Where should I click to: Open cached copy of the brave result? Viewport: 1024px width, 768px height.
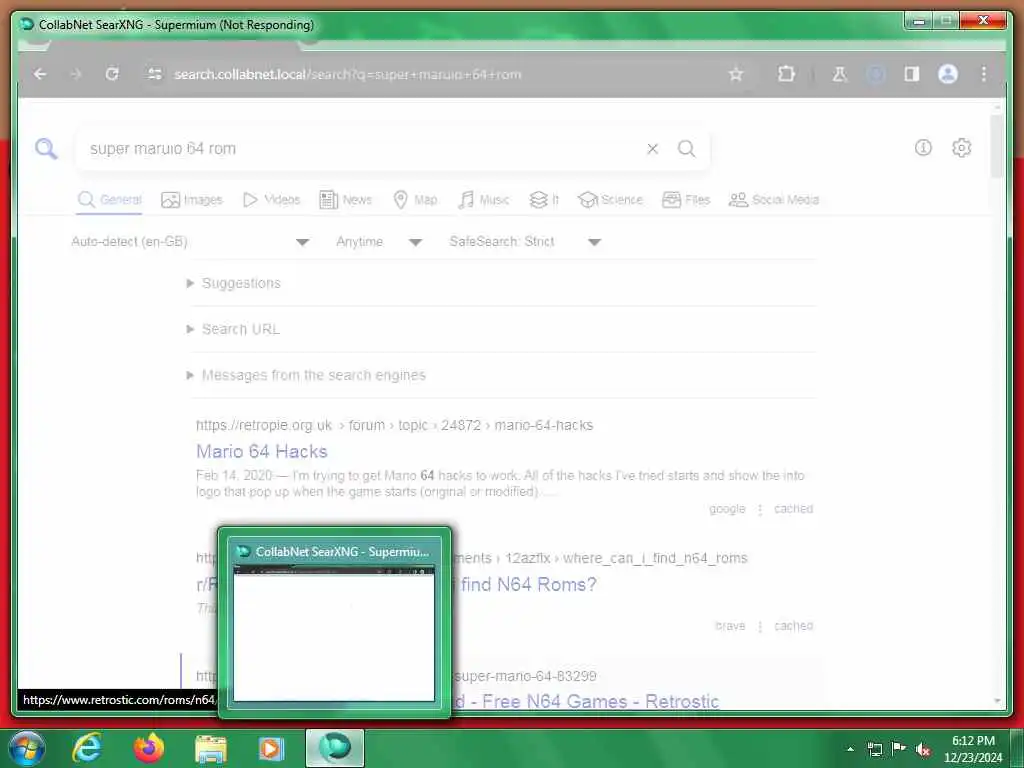(793, 626)
